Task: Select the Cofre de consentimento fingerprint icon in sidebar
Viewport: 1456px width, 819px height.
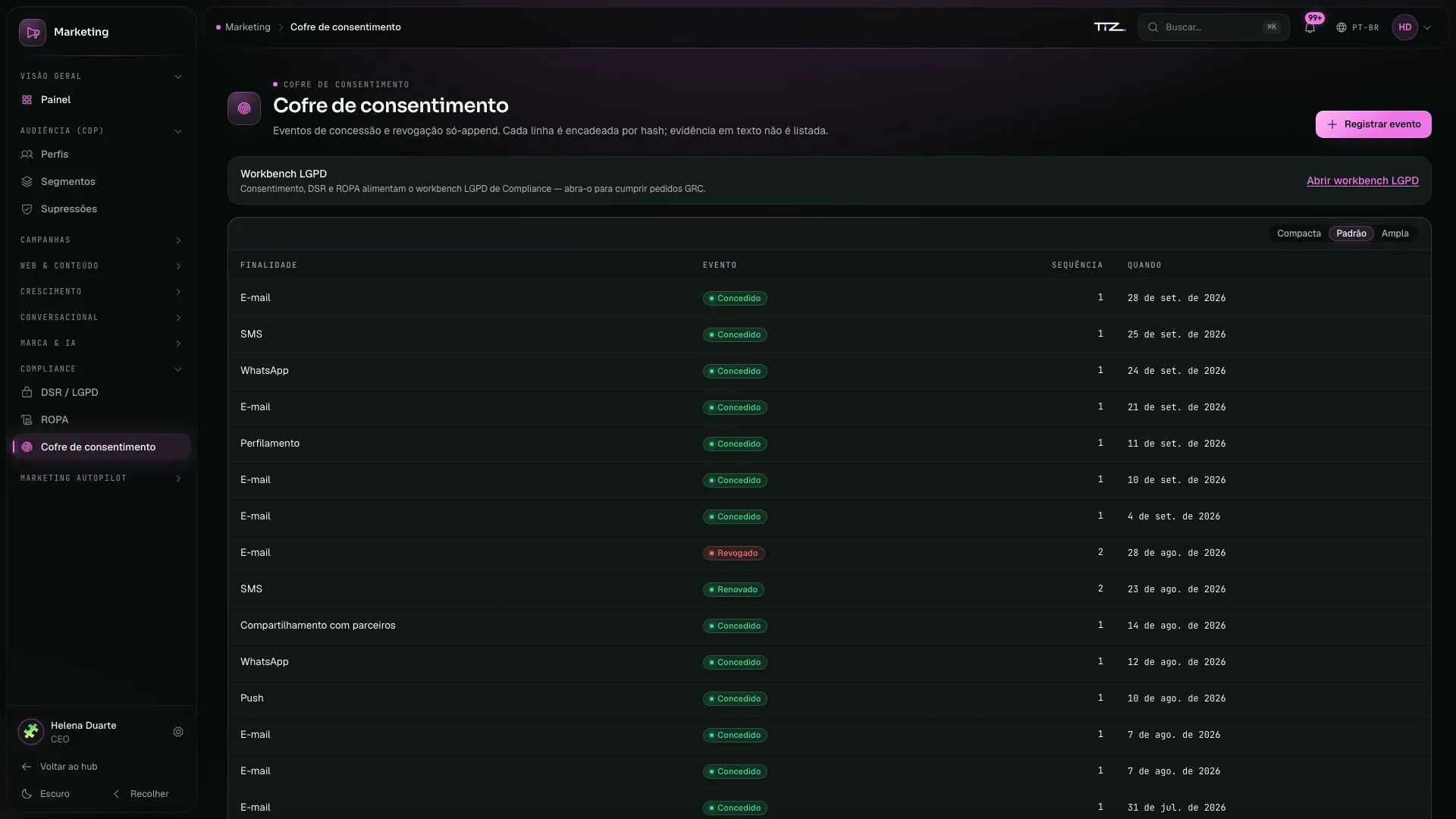Action: point(27,447)
